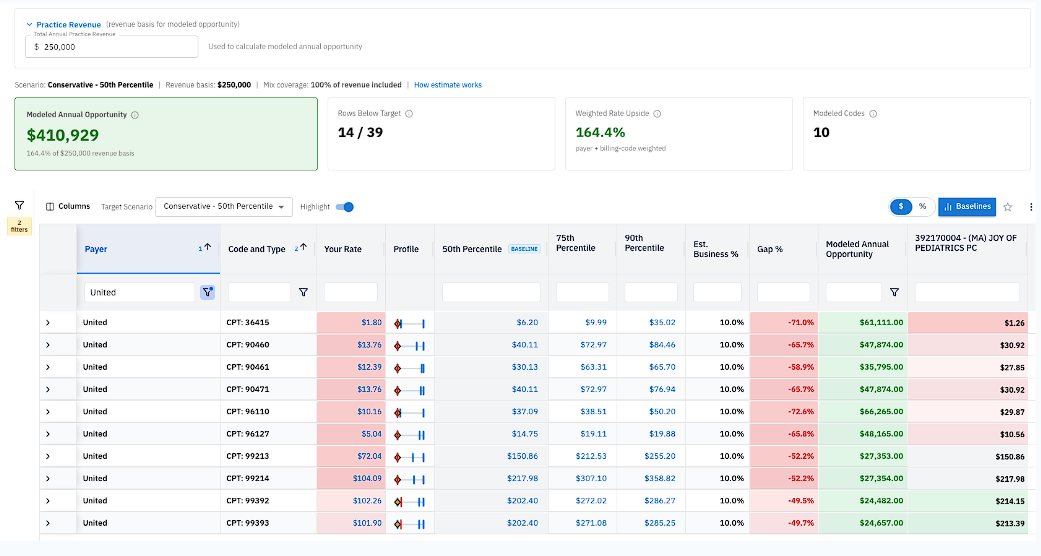Select the $214.15 Joy of Pediatrics cell
Viewport: 1041px width, 556px height.
pos(968,501)
